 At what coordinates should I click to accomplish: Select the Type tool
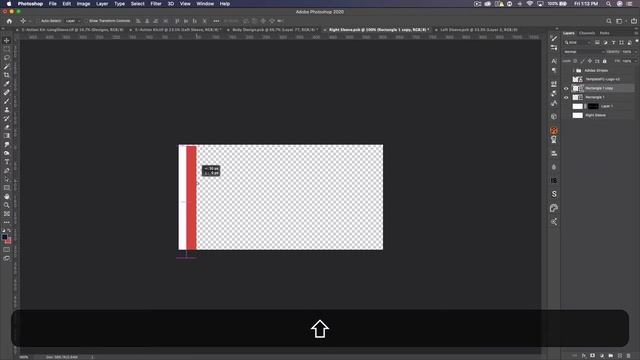pyautogui.click(x=7, y=162)
